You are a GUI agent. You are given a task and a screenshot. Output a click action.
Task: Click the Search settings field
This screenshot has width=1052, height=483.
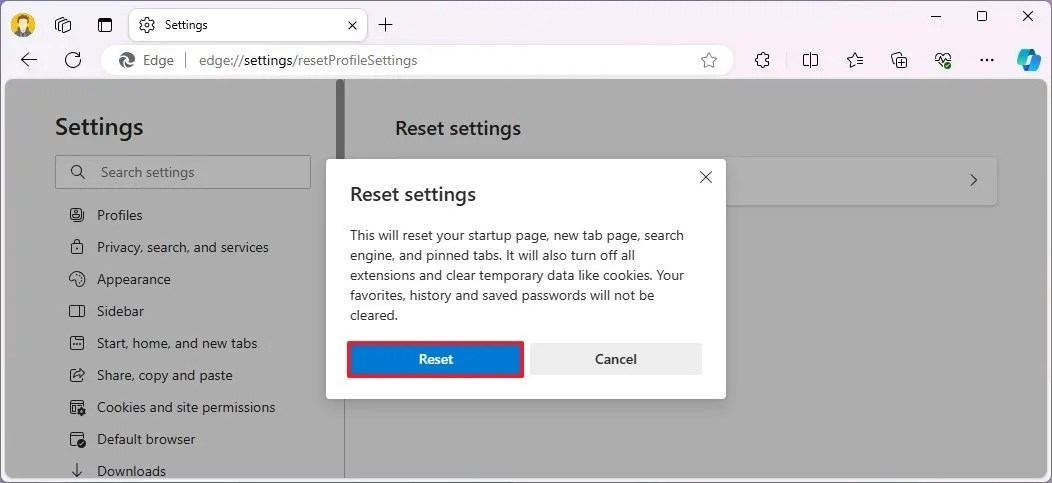coord(182,172)
